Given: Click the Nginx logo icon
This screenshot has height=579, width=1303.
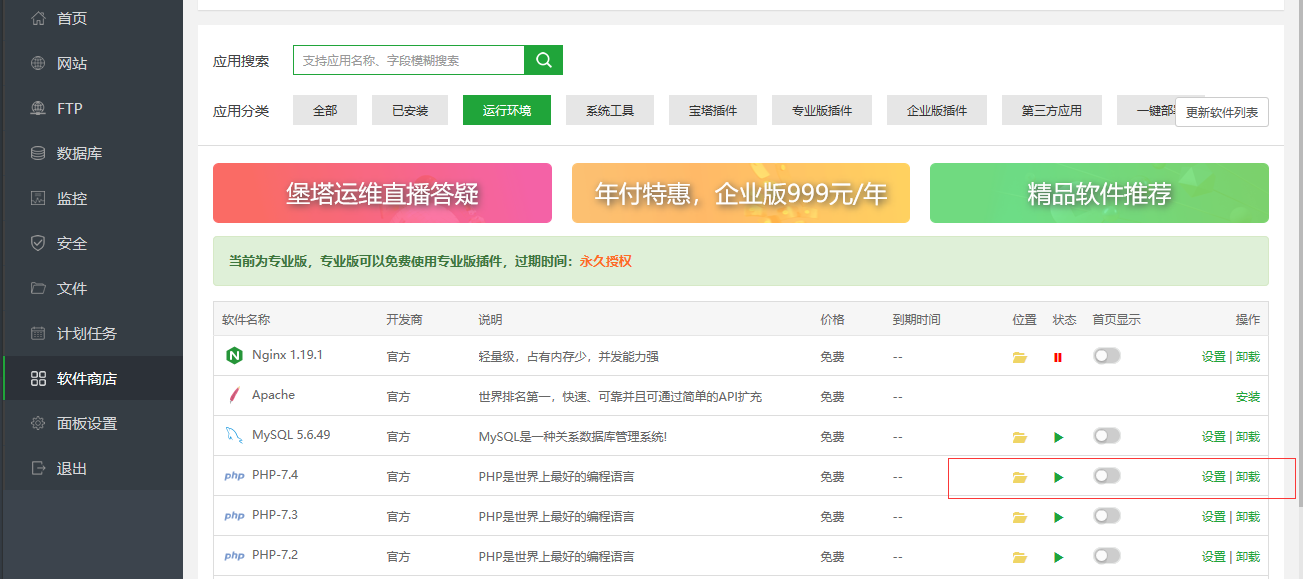Looking at the screenshot, I should (x=234, y=355).
